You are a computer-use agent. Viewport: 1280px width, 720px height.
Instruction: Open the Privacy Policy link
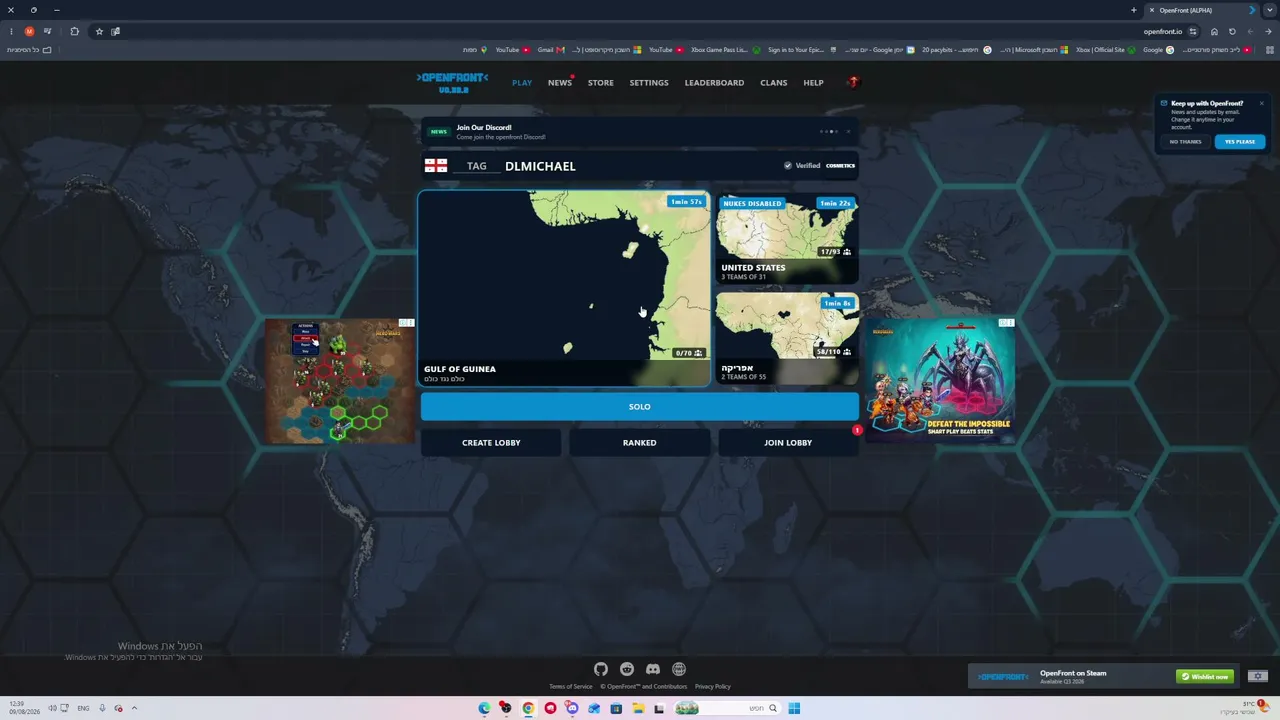click(x=713, y=687)
